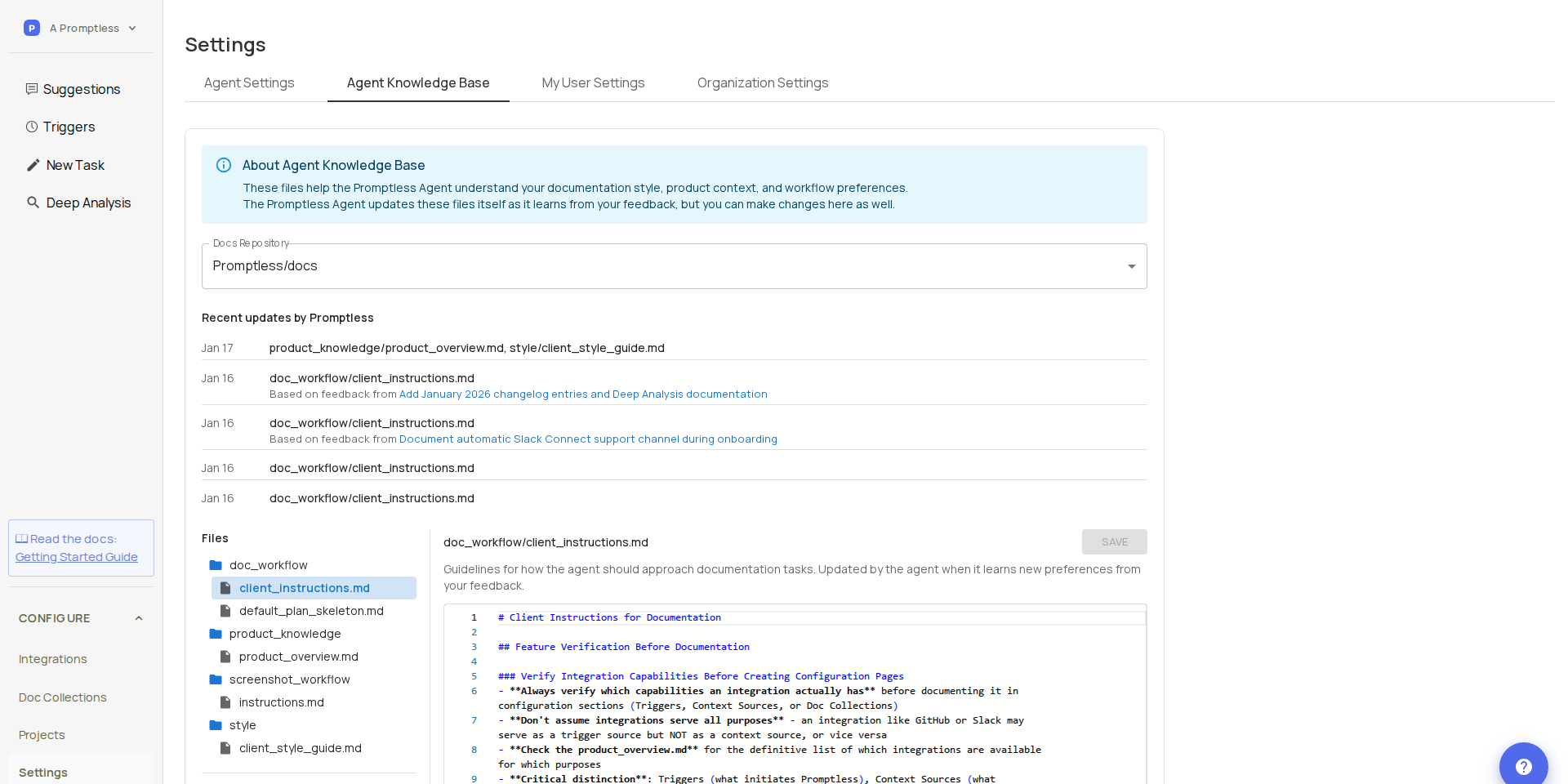The width and height of the screenshot is (1568, 784).
Task: Open the Getting Started Guide link
Action: tap(76, 556)
